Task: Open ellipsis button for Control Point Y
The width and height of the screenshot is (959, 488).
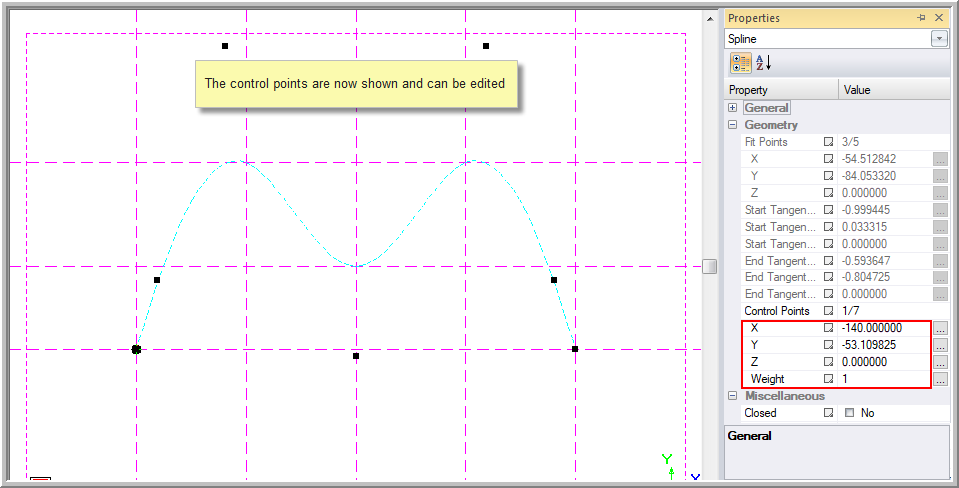Action: click(940, 346)
